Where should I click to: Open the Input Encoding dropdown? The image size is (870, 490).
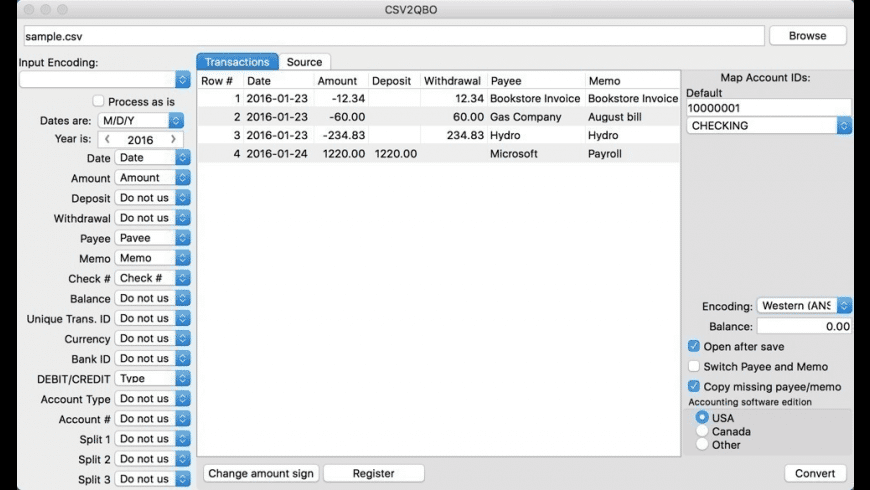(x=105, y=79)
